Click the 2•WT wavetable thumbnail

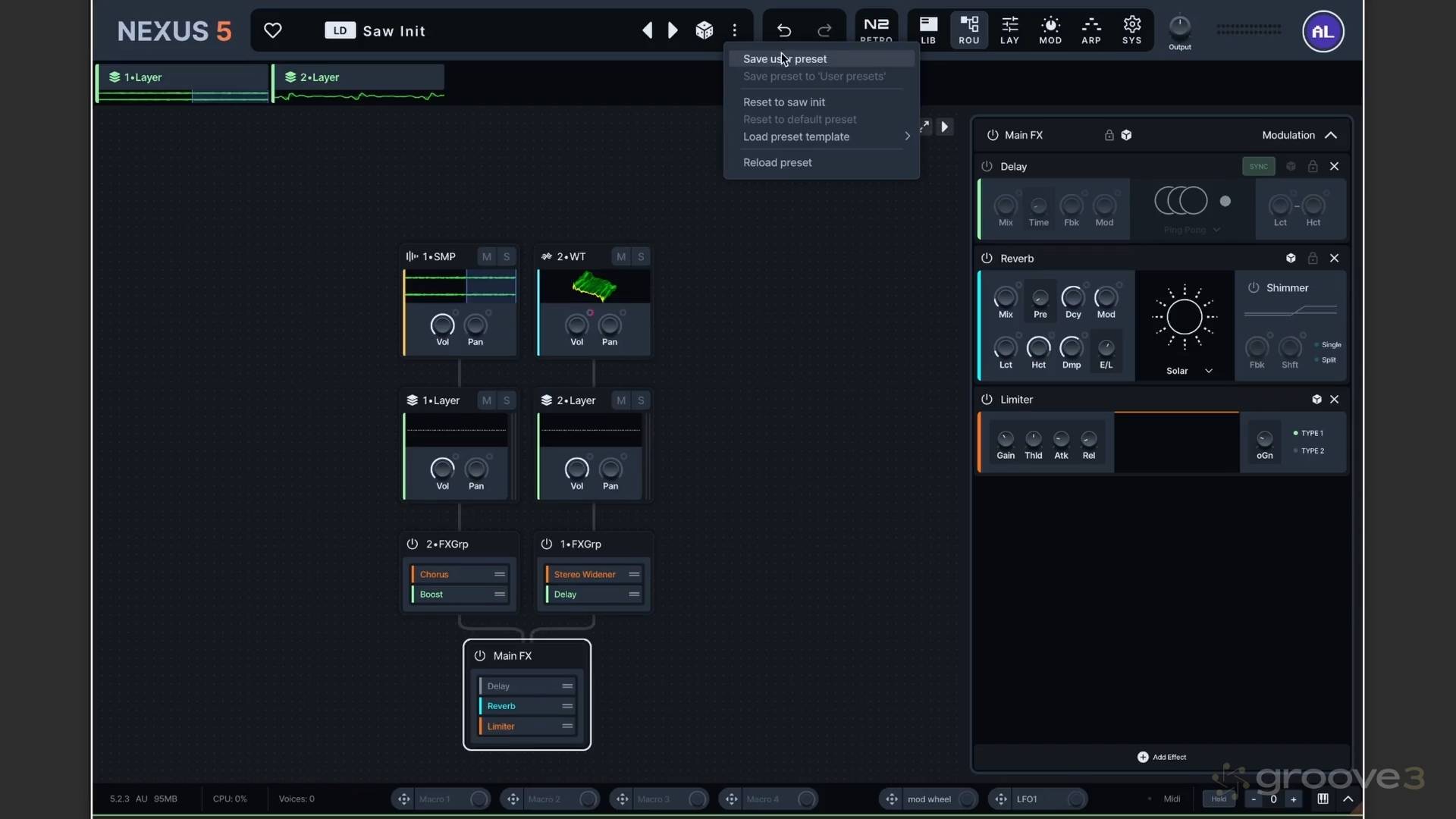(x=594, y=287)
